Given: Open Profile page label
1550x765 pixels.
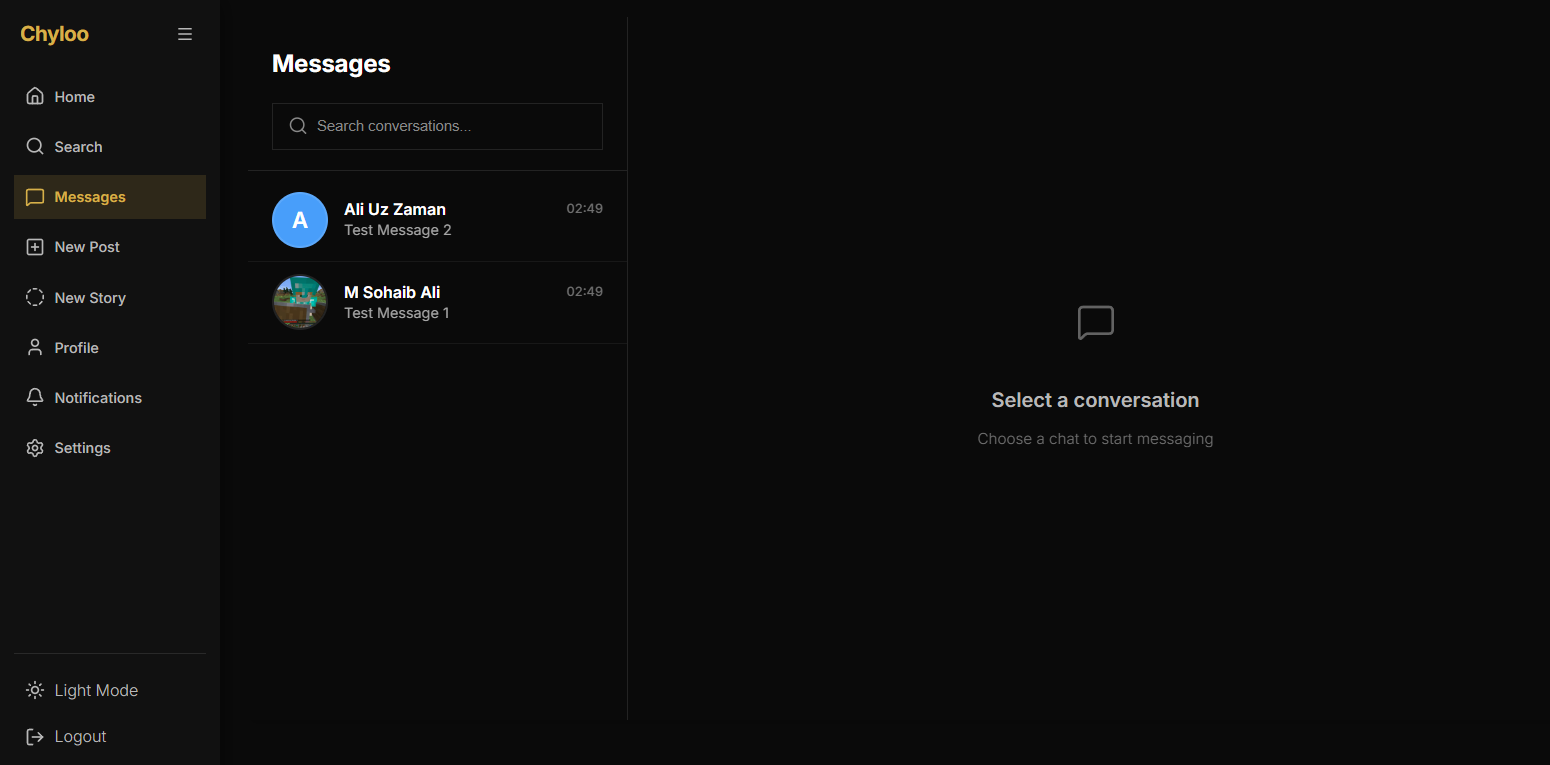Looking at the screenshot, I should point(76,348).
